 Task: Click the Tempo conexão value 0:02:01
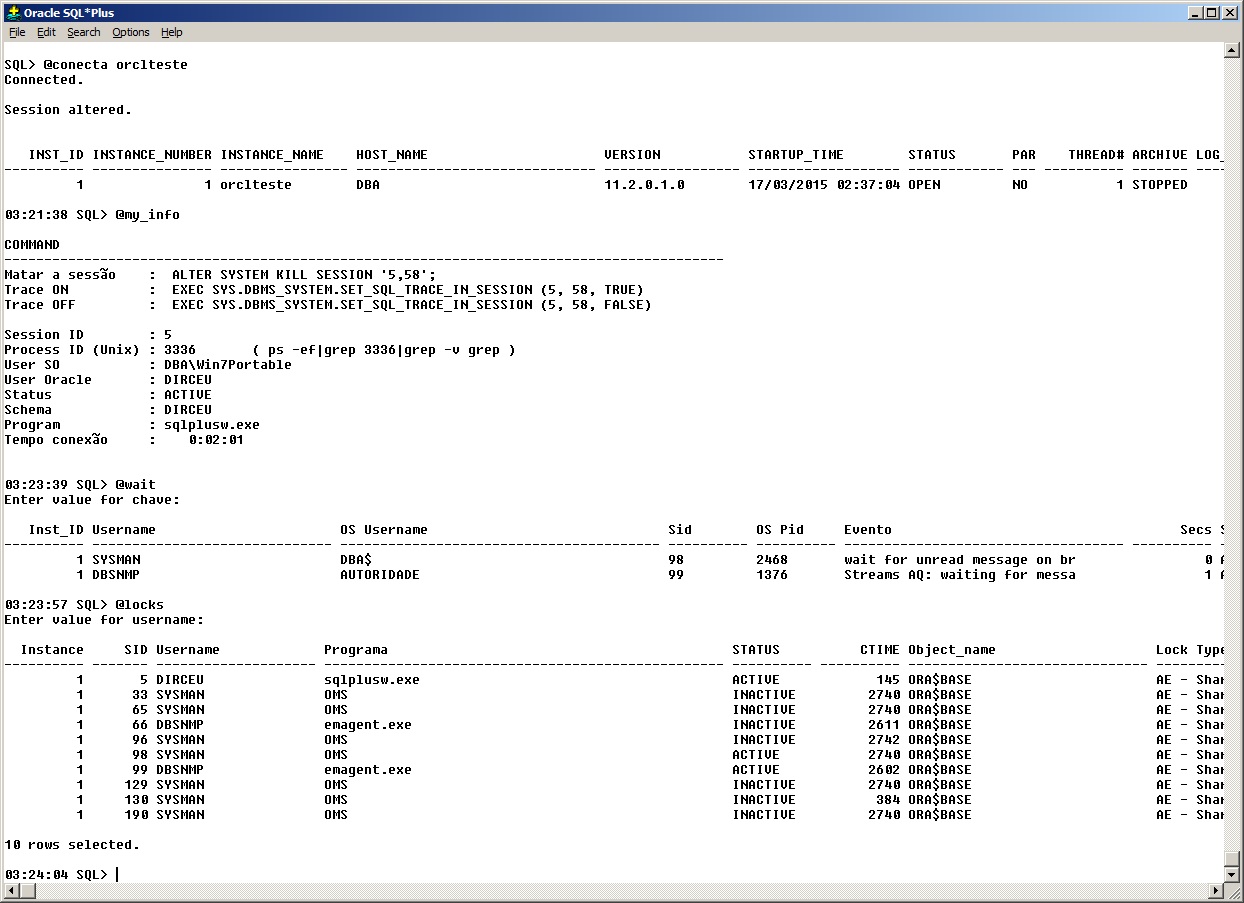(x=216, y=440)
